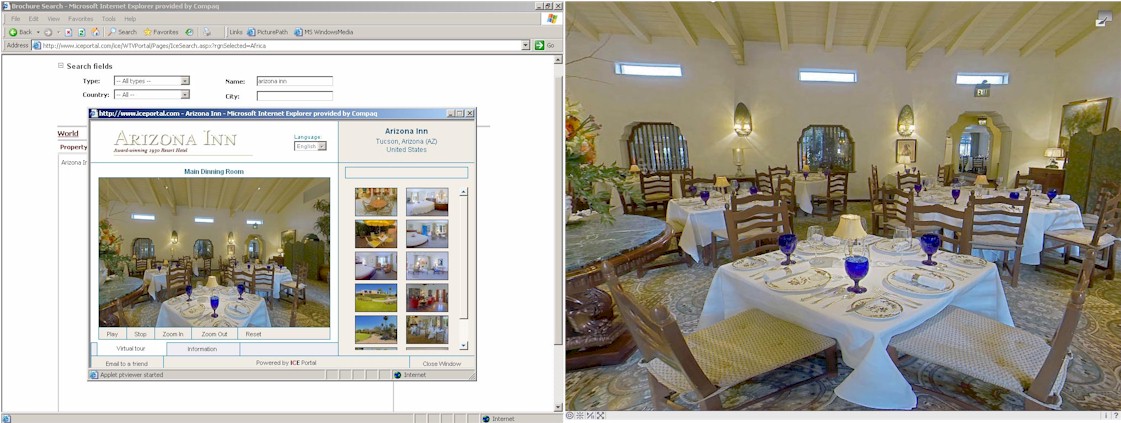Open the MS WindowsMedia links shortcut
This screenshot has height=423, width=1121.
click(323, 32)
